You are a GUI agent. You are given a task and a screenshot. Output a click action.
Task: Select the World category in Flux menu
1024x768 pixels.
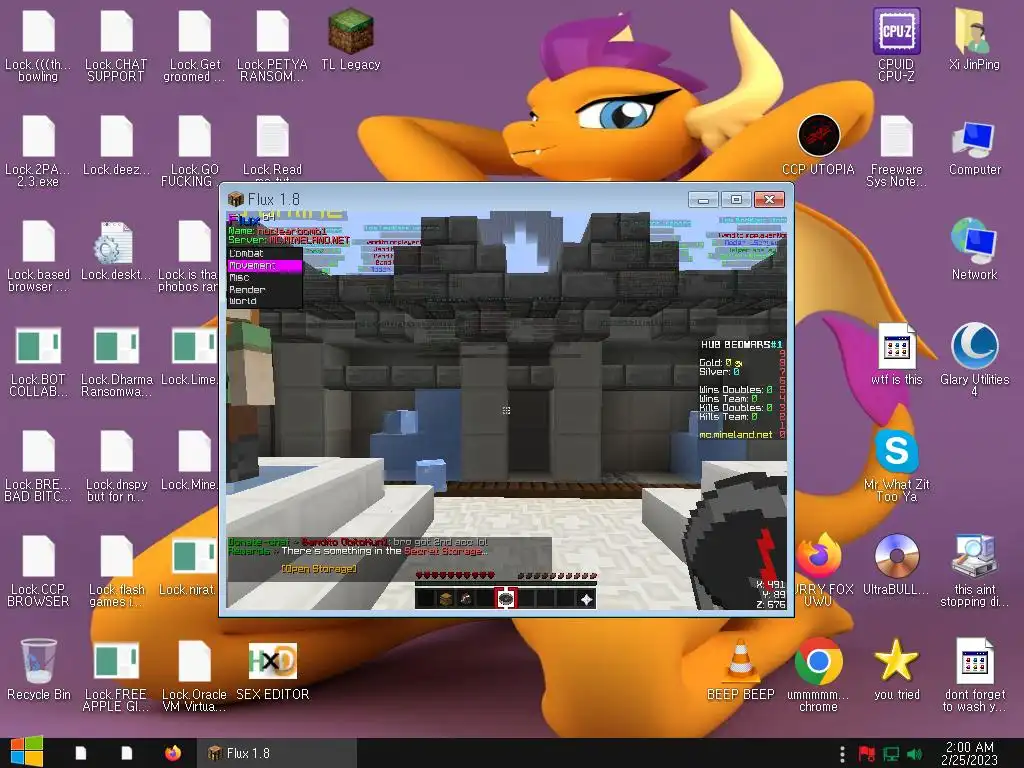pyautogui.click(x=264, y=301)
